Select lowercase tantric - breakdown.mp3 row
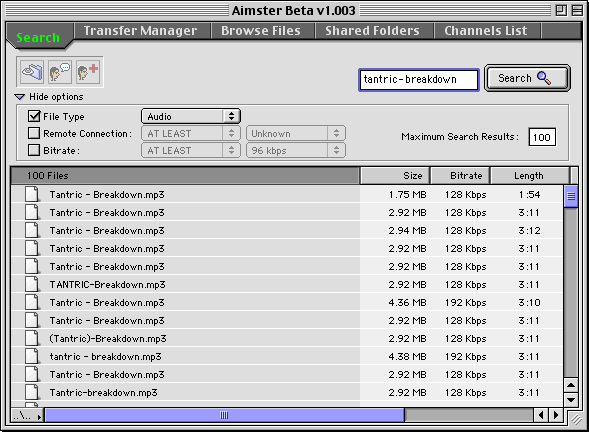The image size is (589, 432). [x=287, y=357]
